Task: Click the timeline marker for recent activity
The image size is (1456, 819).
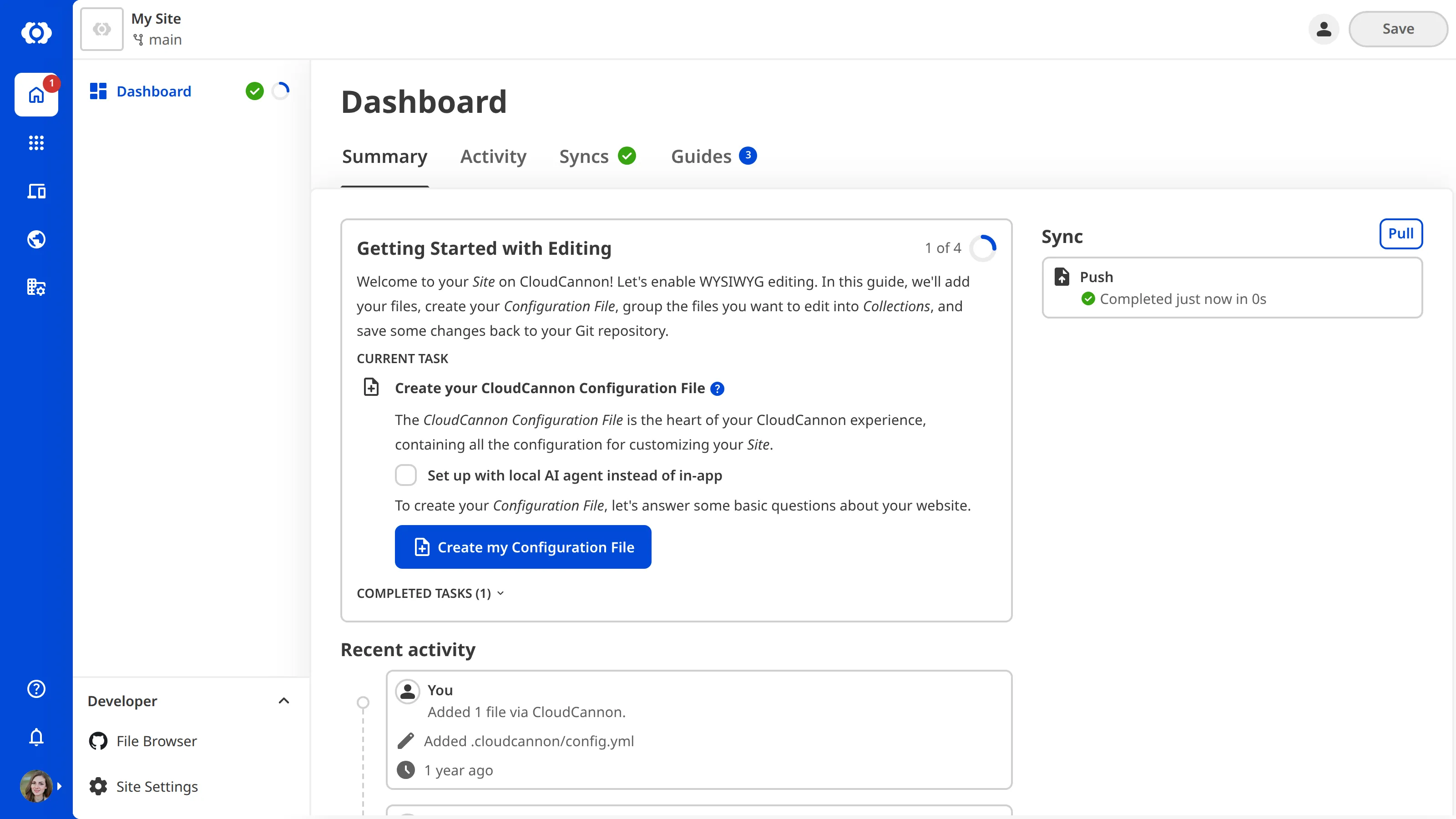Action: (x=363, y=702)
